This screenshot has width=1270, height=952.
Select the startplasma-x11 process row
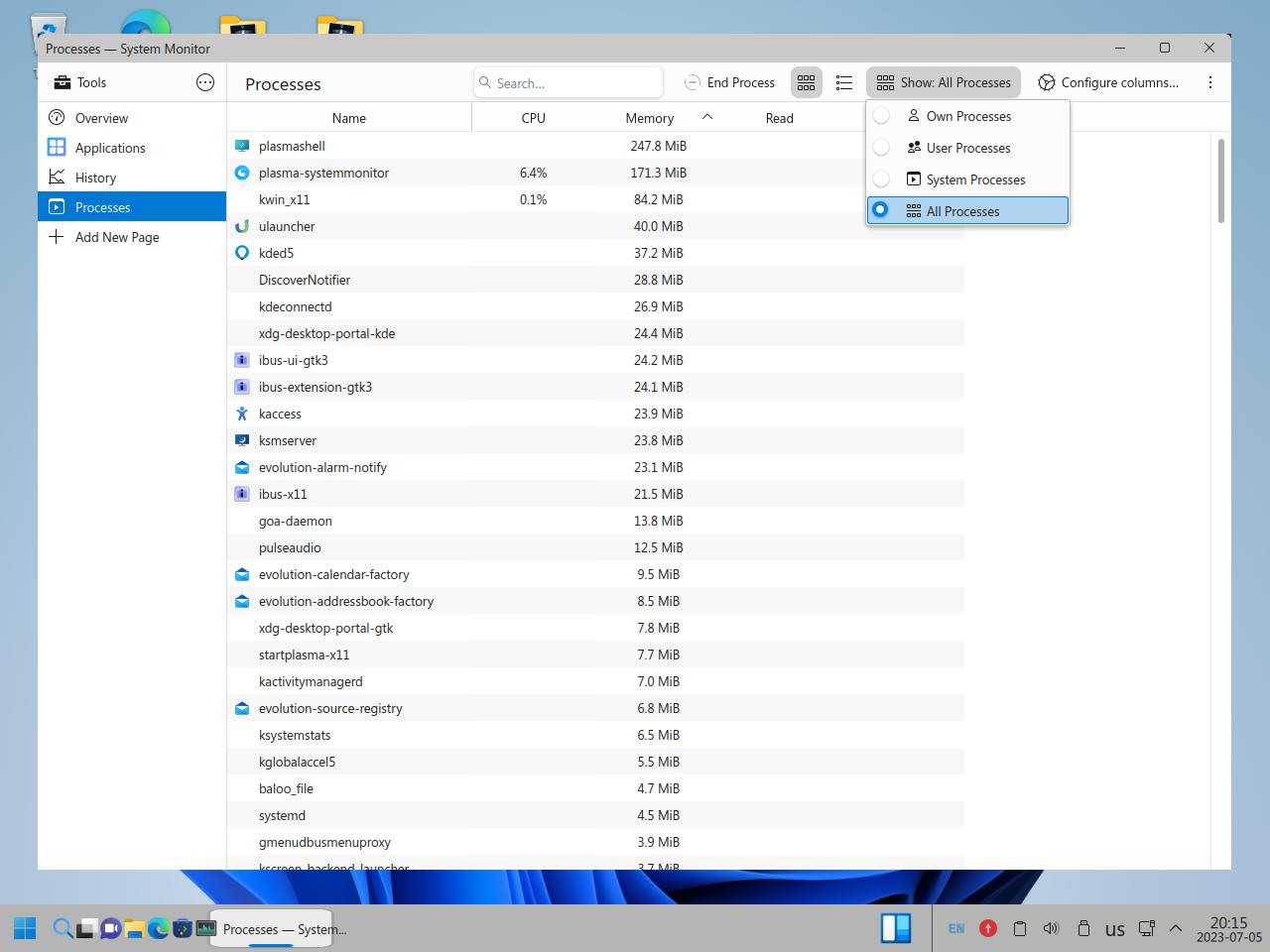595,654
